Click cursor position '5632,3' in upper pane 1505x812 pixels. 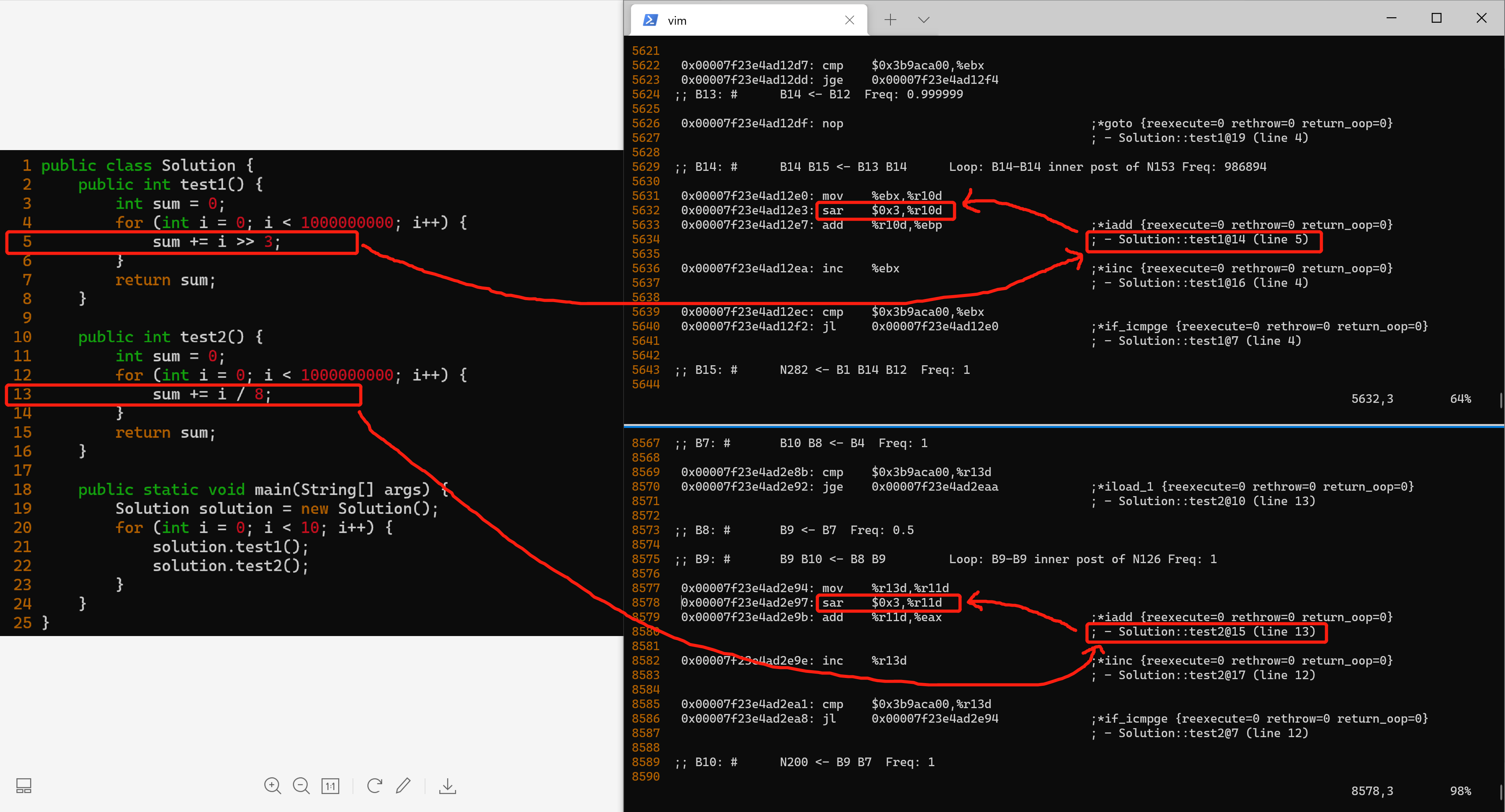pyautogui.click(x=1372, y=399)
